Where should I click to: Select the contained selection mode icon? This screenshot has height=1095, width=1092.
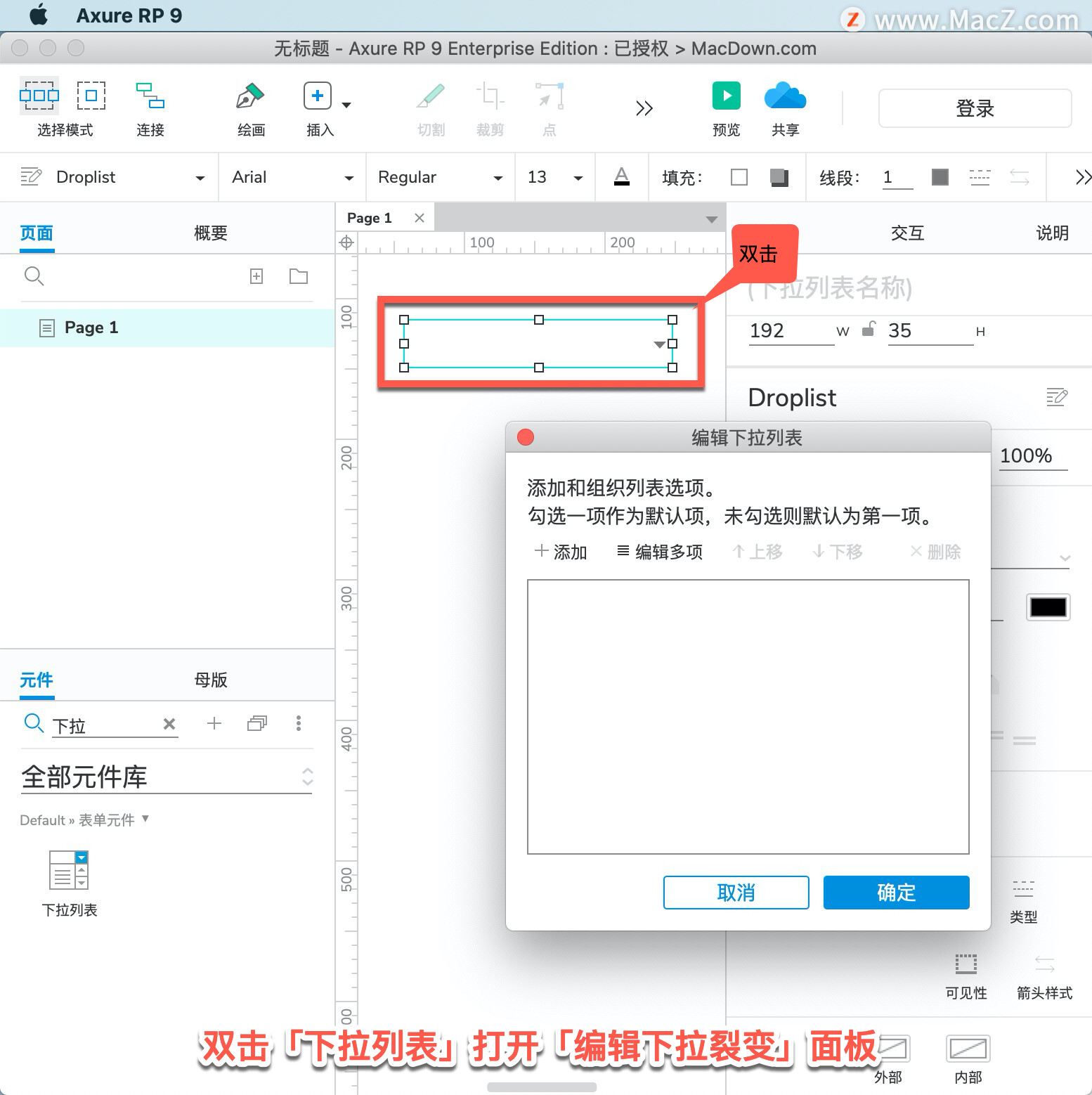[x=91, y=96]
